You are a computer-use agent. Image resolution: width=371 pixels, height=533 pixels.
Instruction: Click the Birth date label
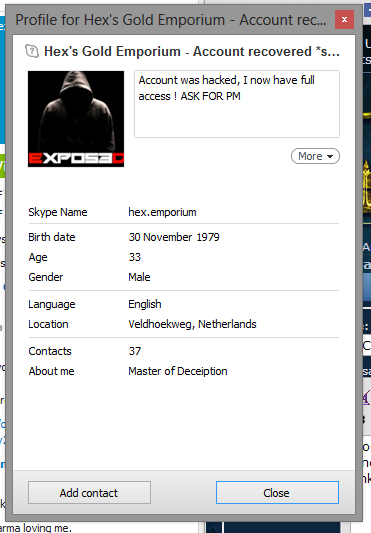(52, 237)
